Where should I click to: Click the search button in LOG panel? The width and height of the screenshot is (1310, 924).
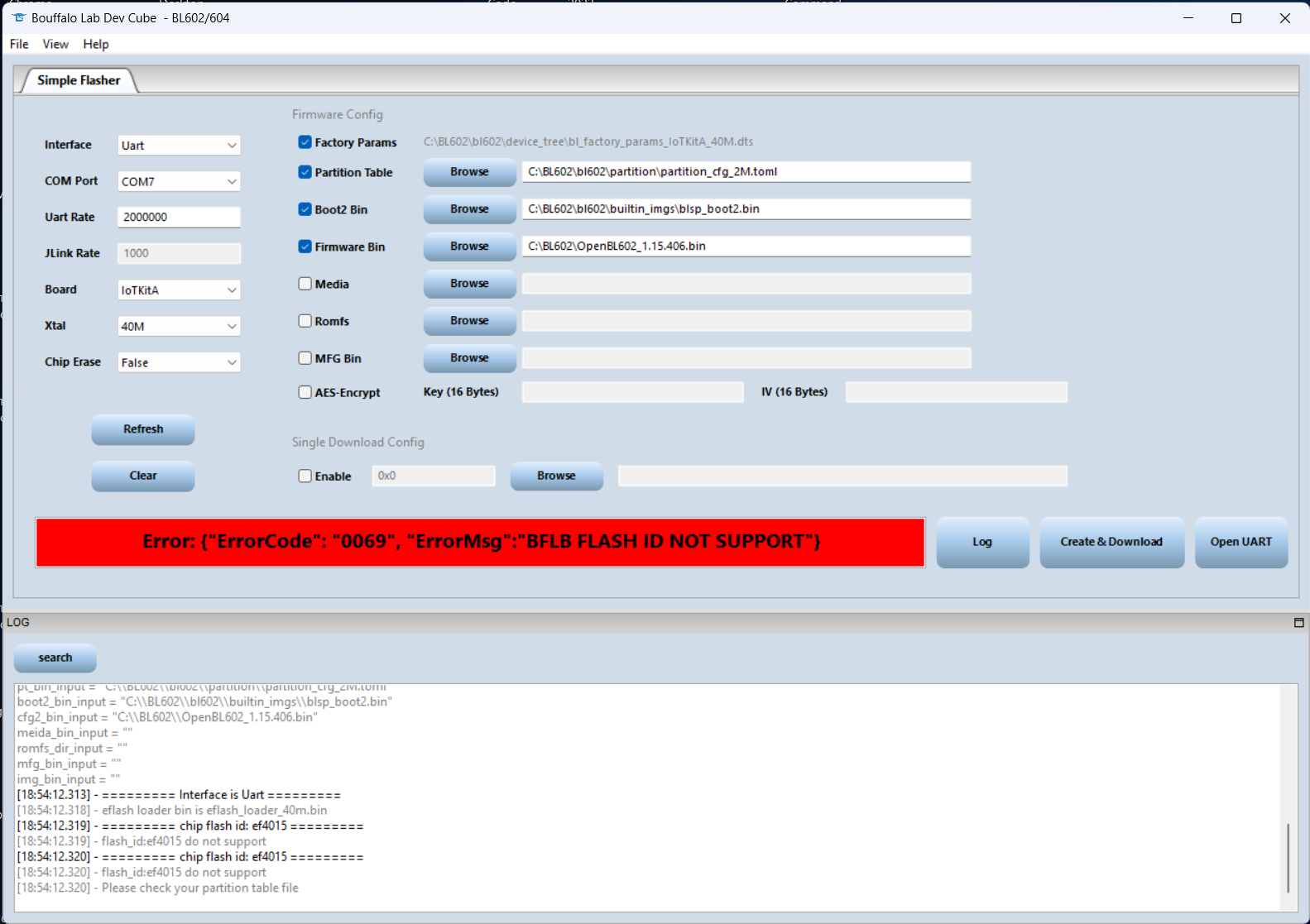click(55, 658)
